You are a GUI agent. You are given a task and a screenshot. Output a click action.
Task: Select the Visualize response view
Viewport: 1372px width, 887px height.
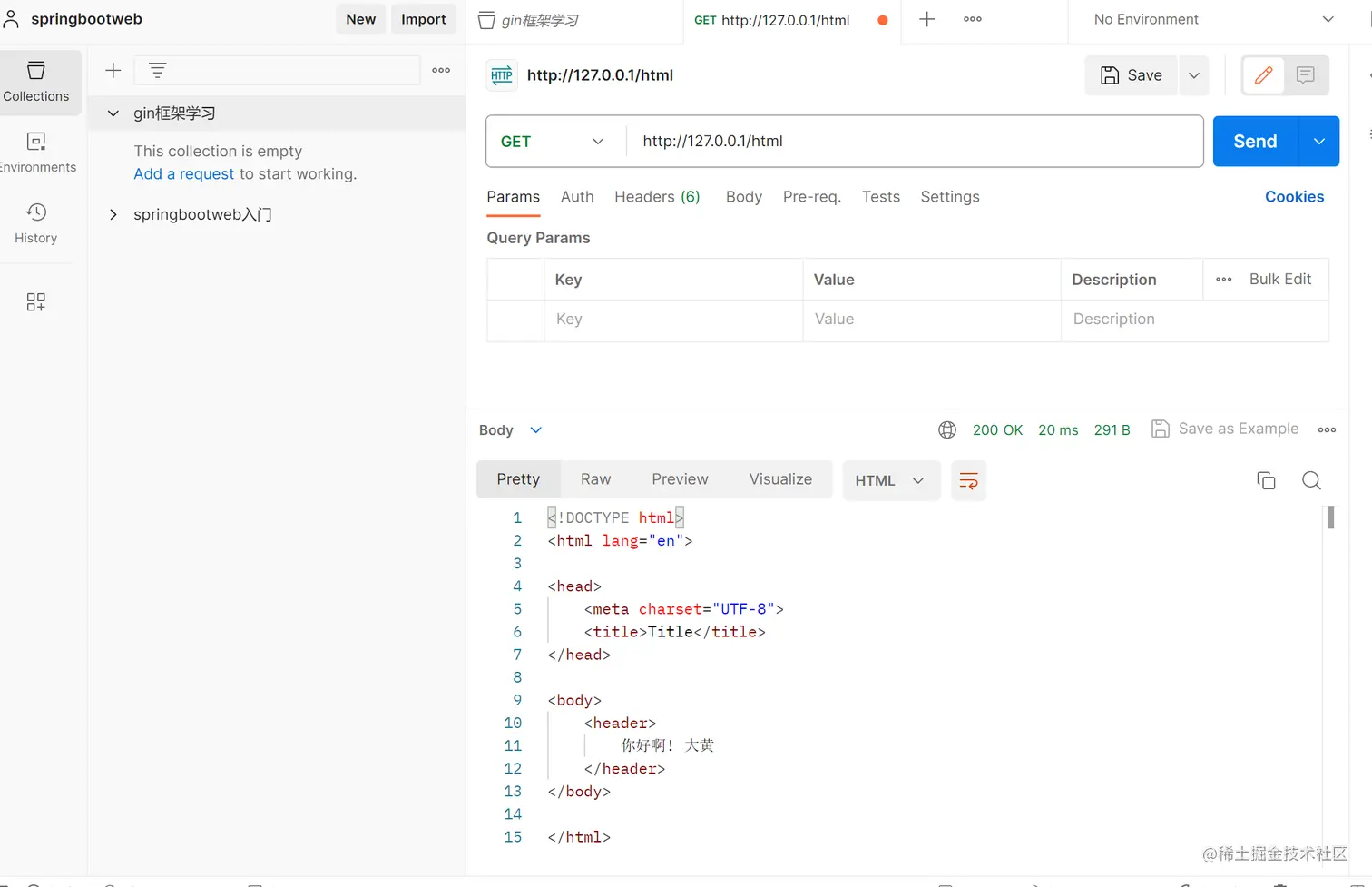tap(780, 479)
